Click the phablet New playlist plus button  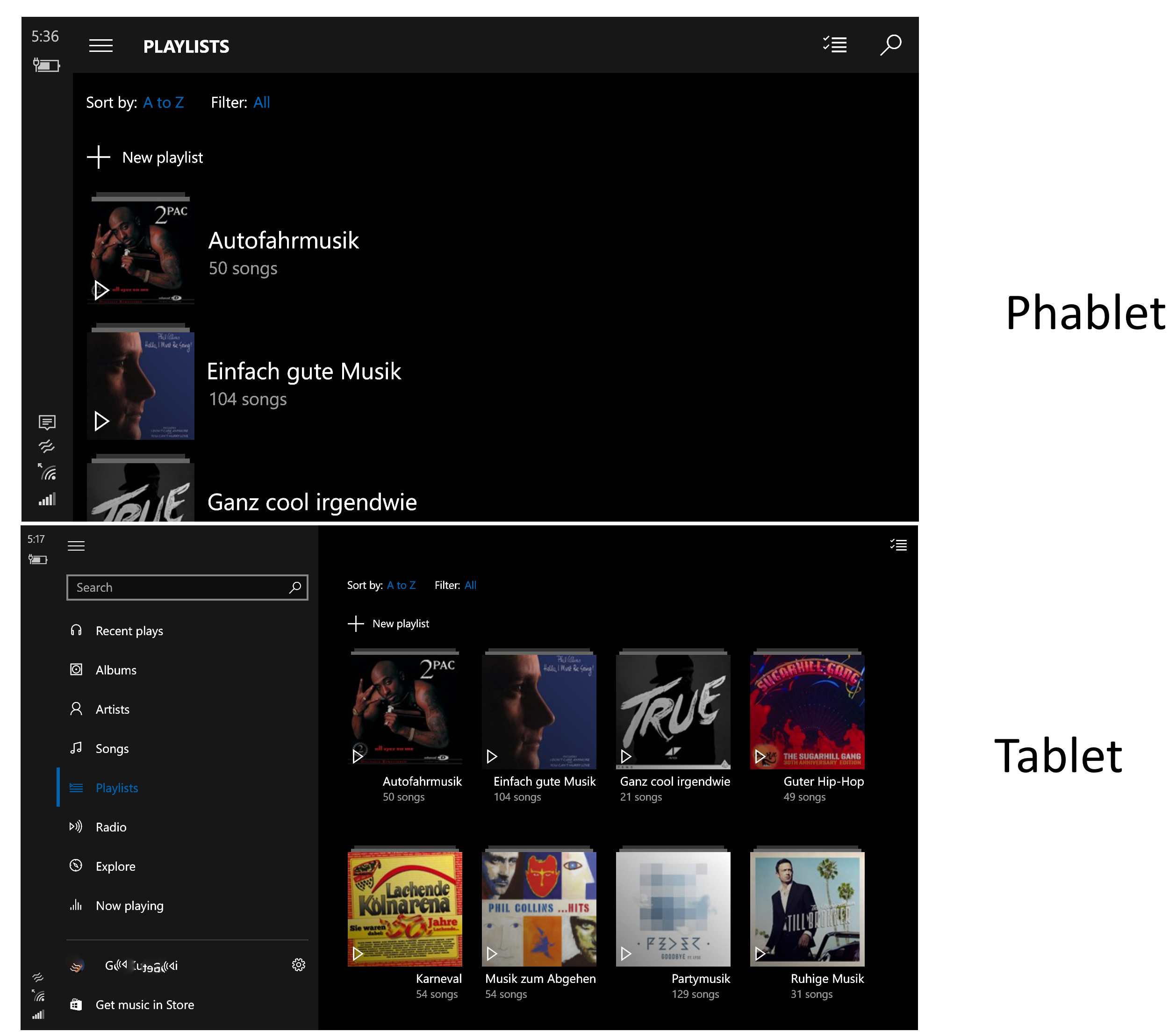[x=99, y=157]
